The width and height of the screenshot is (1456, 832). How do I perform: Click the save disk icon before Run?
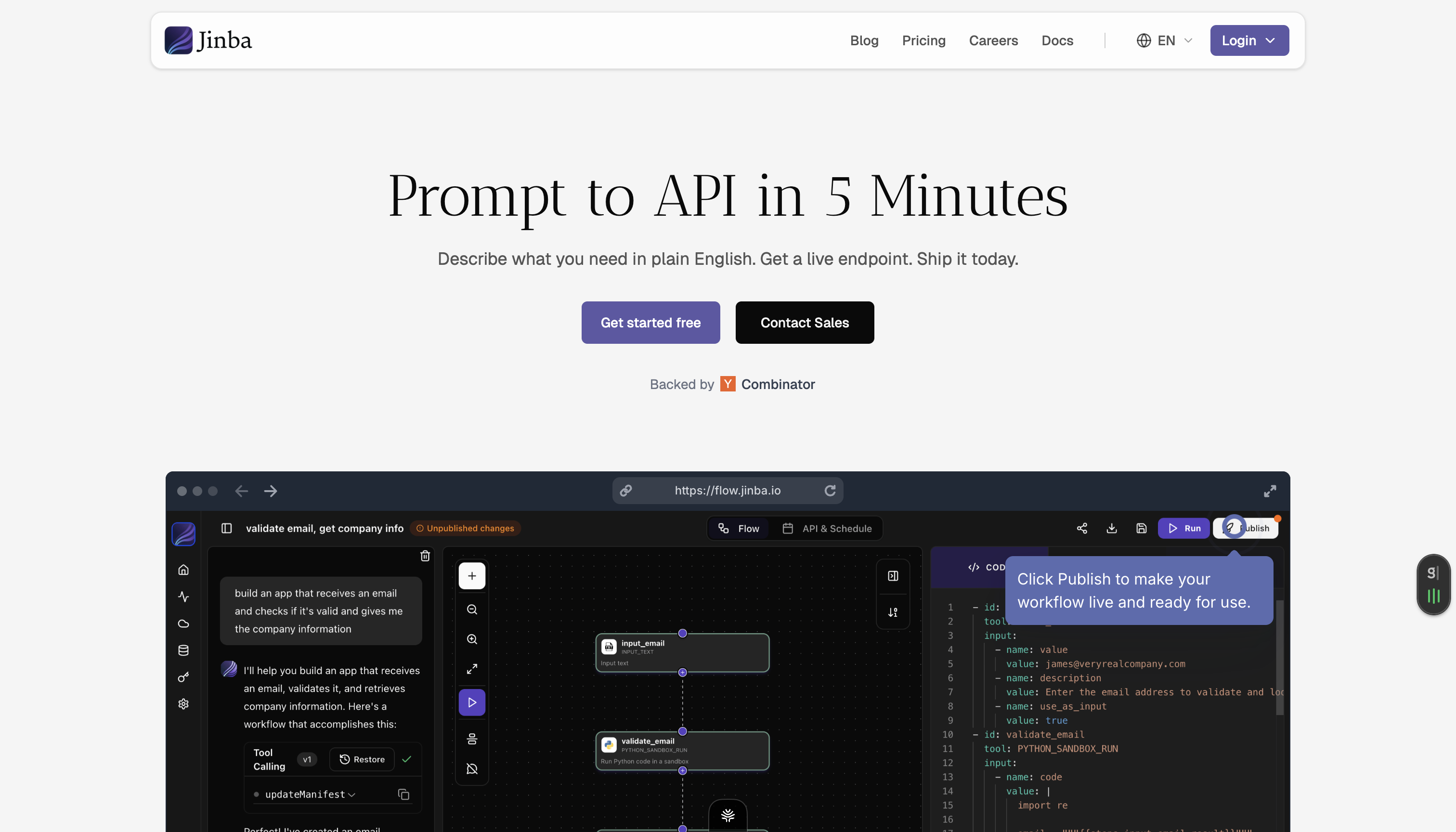click(x=1141, y=528)
